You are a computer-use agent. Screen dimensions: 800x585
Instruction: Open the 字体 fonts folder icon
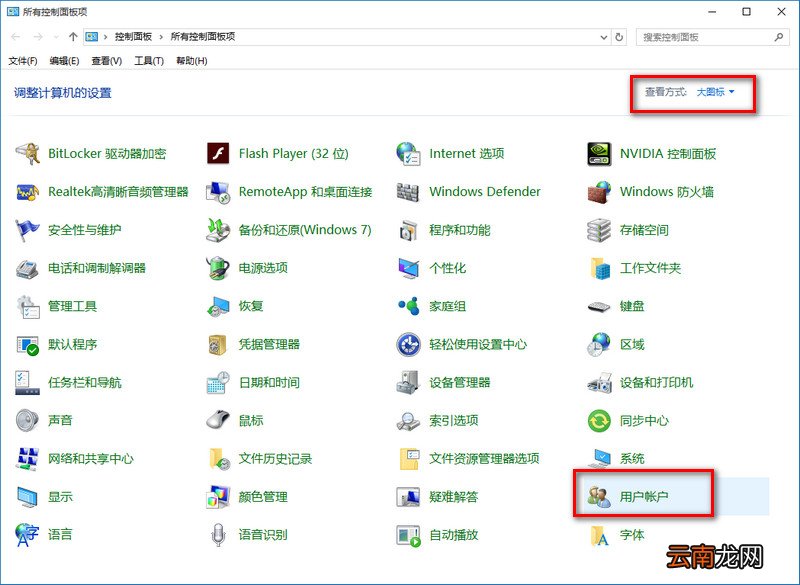click(599, 535)
